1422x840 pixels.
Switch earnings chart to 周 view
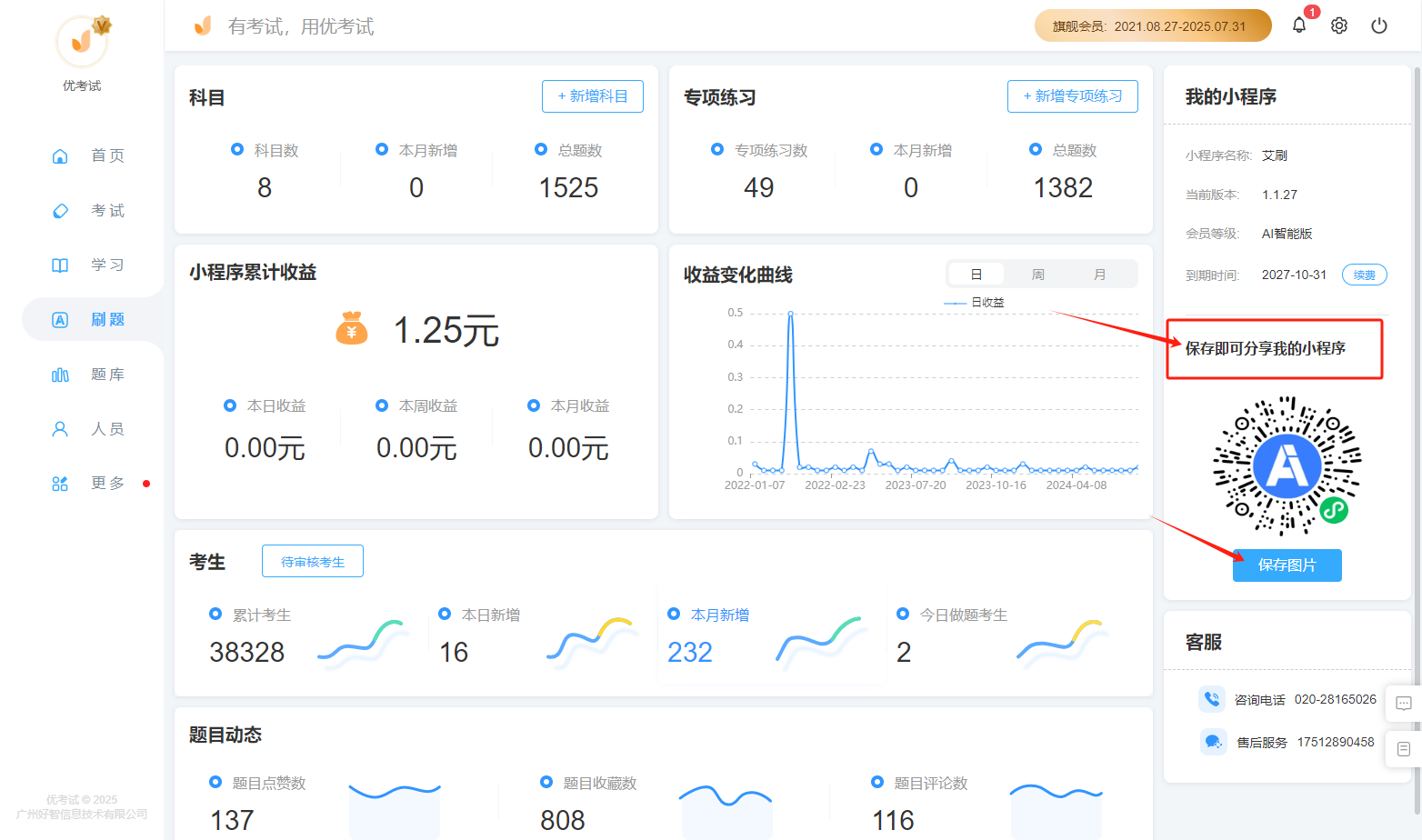tap(1038, 275)
